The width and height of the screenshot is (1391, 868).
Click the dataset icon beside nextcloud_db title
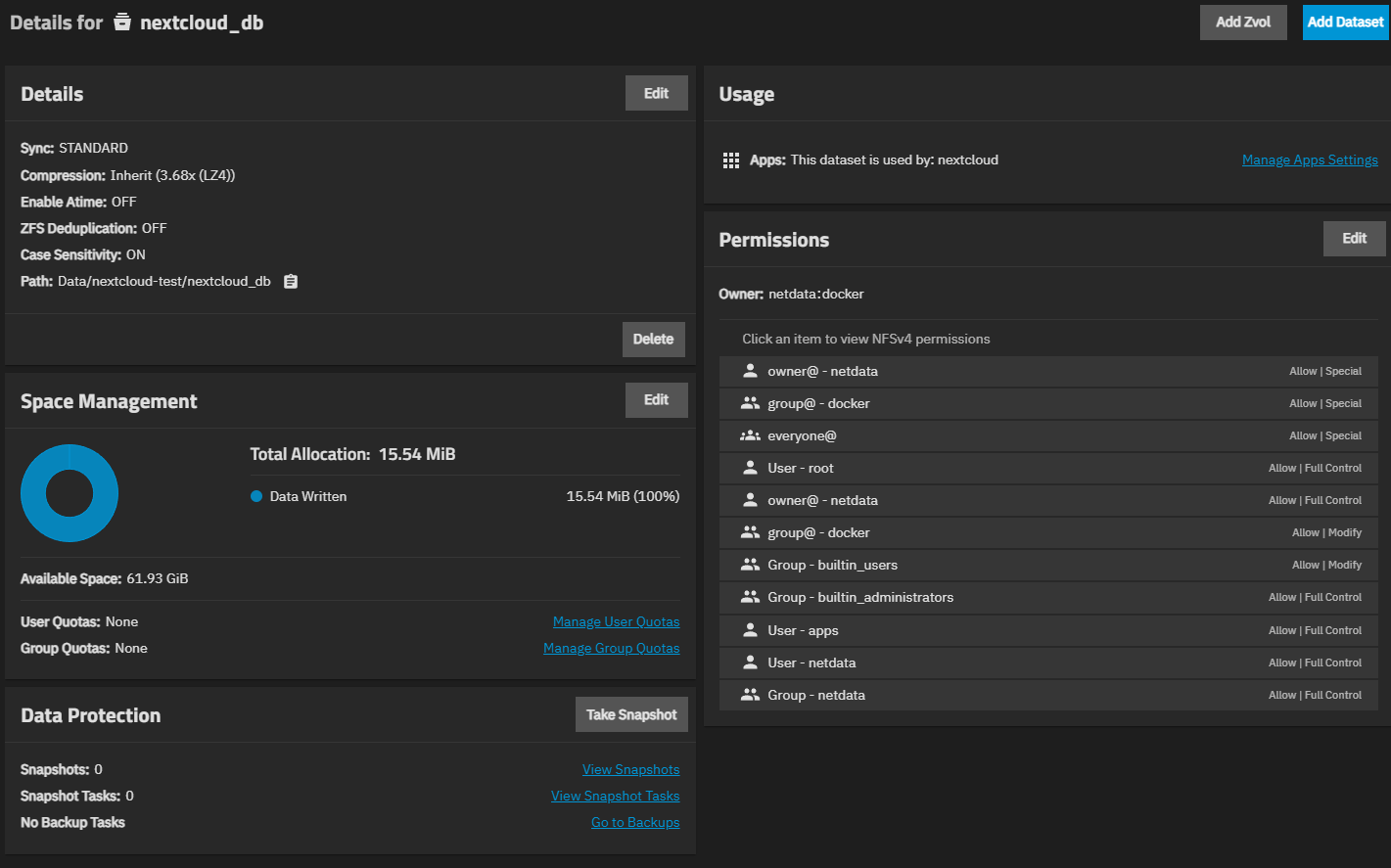pos(122,22)
